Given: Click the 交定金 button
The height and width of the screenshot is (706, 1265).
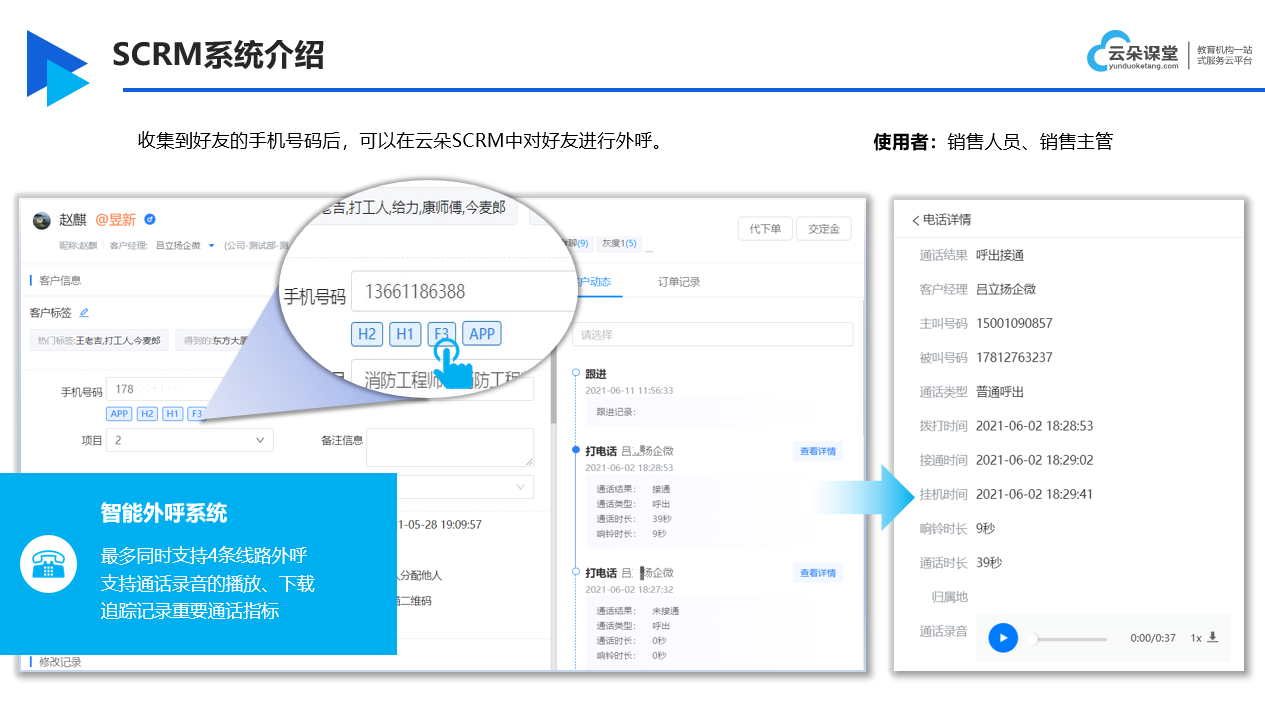Looking at the screenshot, I should (824, 228).
